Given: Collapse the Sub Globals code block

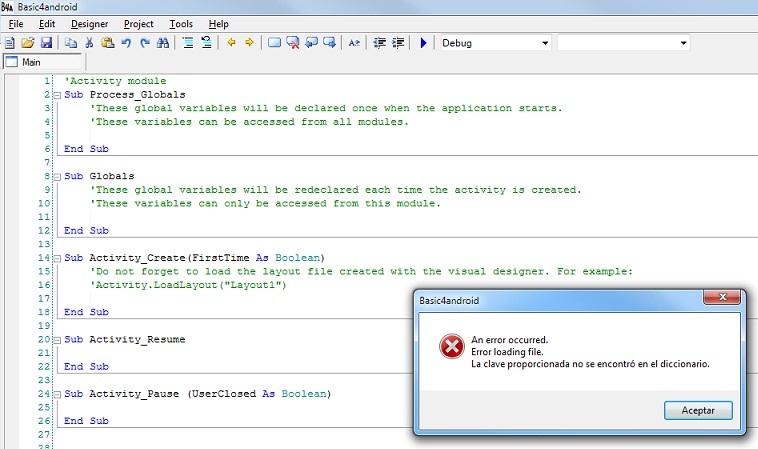Looking at the screenshot, I should click(57, 177).
